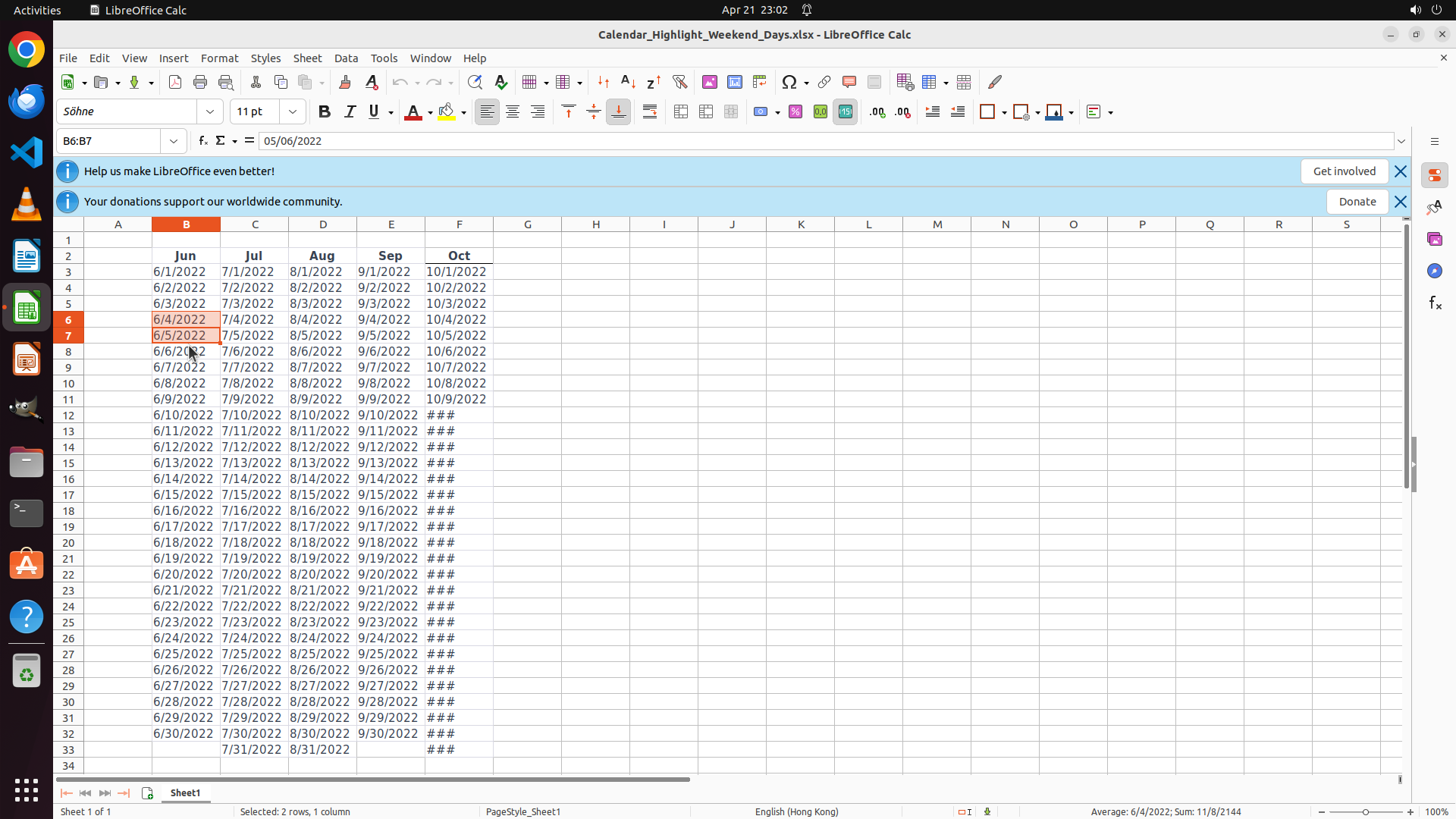Open the Navigator in sidebar

(1434, 271)
